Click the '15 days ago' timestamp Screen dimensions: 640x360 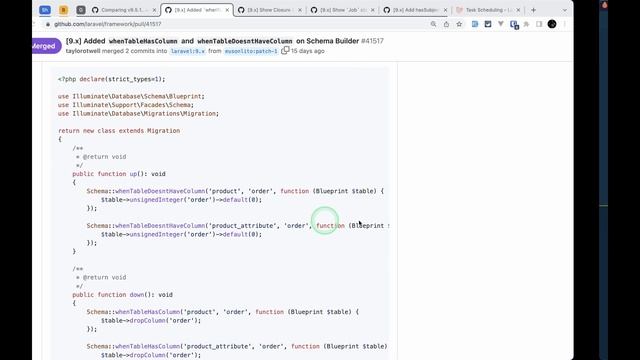tap(308, 51)
